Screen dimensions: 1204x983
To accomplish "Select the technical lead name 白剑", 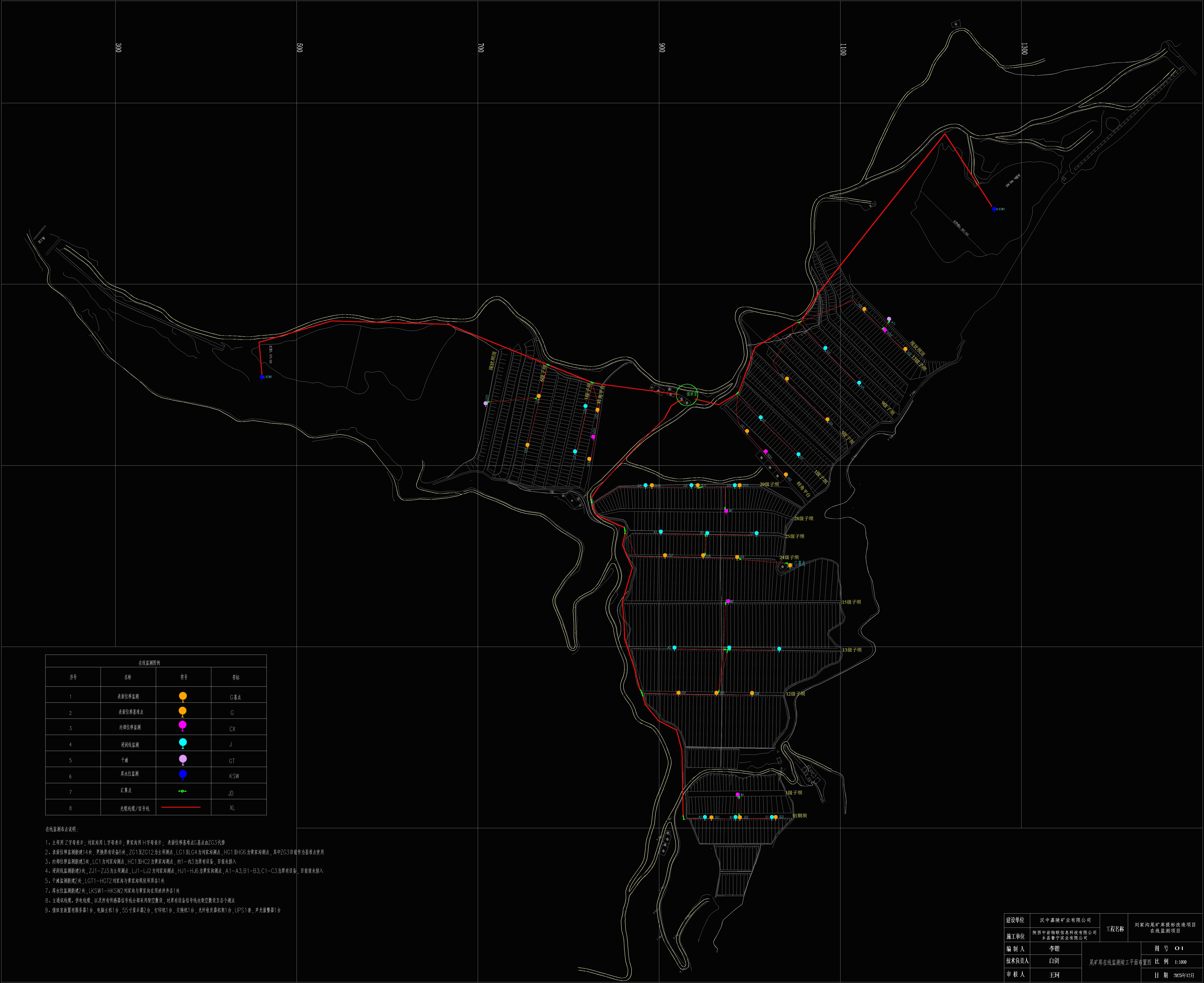I will 1054,961.
